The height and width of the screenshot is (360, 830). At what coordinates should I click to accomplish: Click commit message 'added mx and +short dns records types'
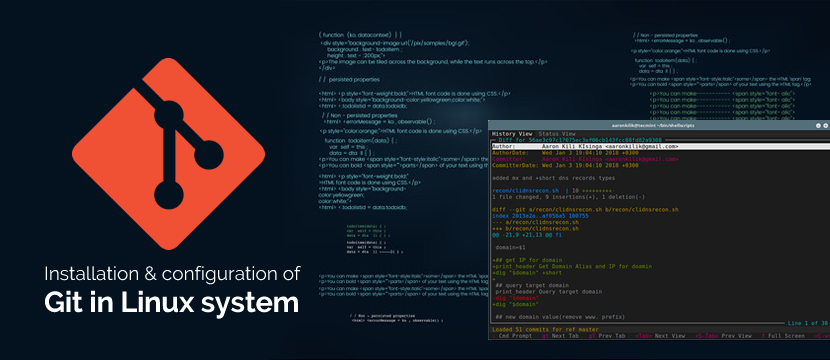coord(554,178)
